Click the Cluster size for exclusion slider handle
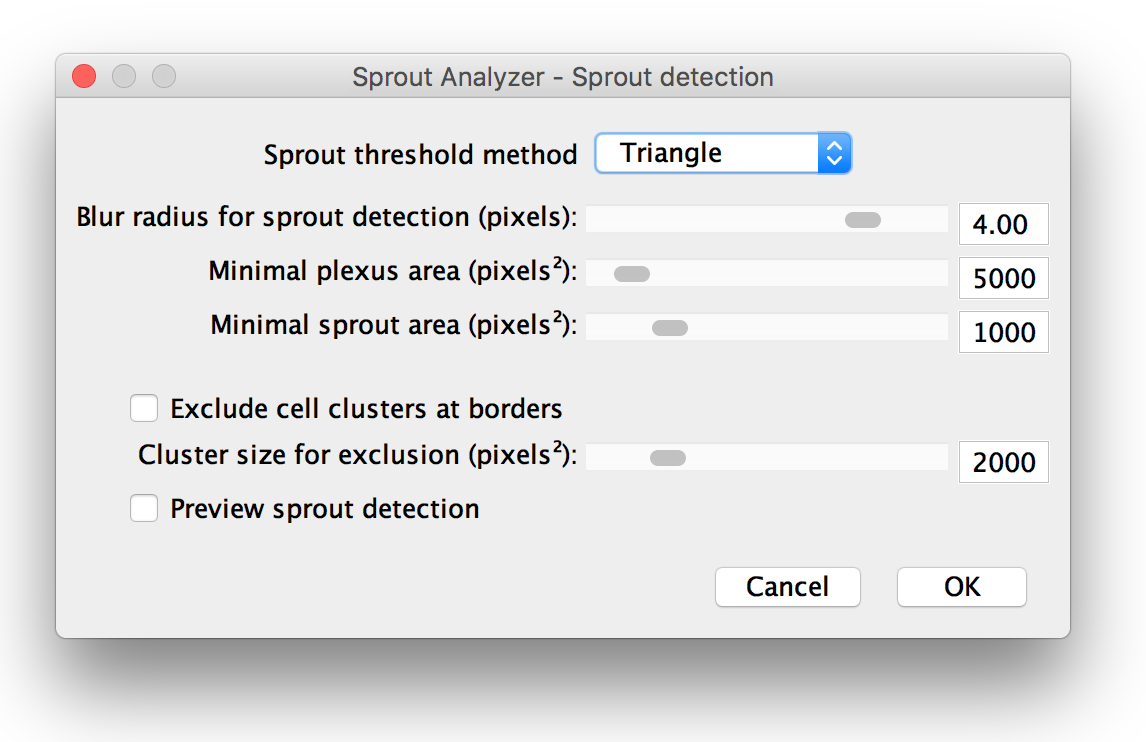The width and height of the screenshot is (1146, 742). tap(667, 458)
